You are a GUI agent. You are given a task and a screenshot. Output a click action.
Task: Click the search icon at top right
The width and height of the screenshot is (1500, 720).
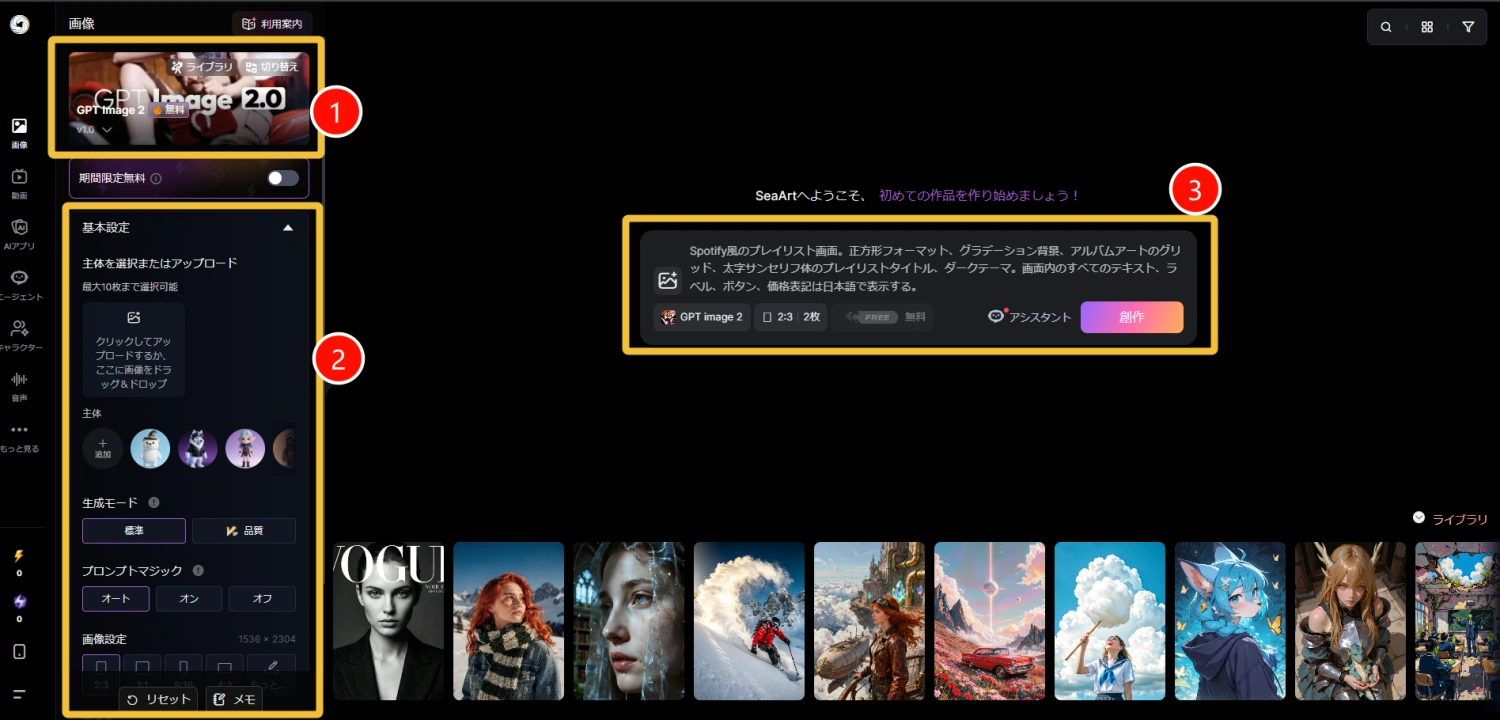point(1386,27)
